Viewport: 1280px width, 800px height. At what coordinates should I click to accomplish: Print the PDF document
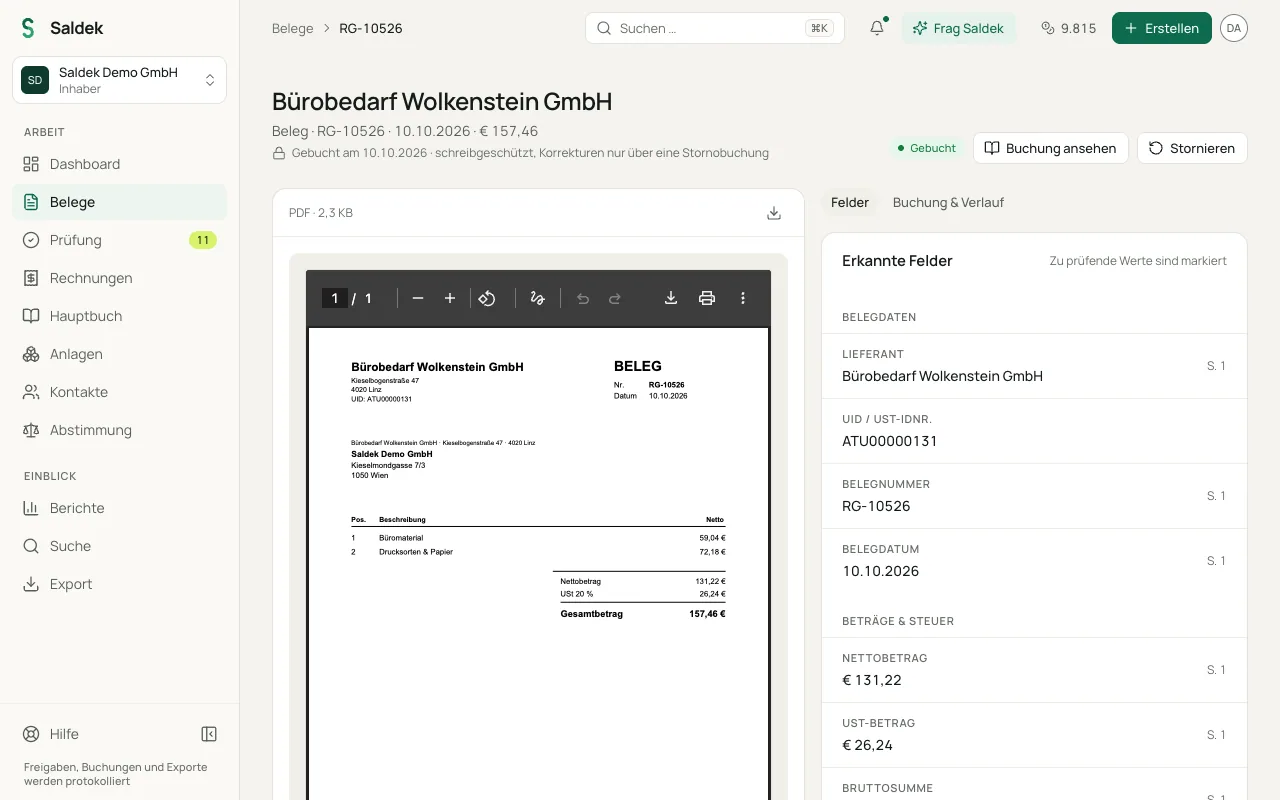point(707,298)
